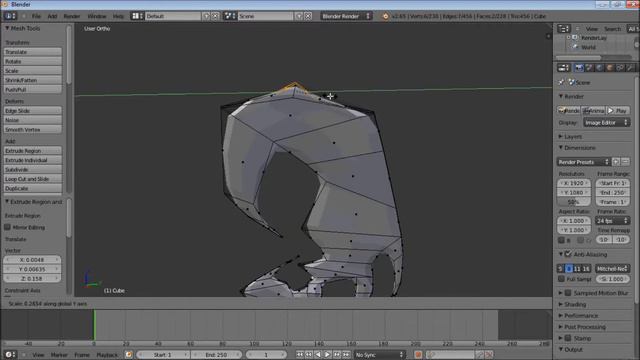
Task: Open the 24 fps frame rate dropdown
Action: point(612,220)
